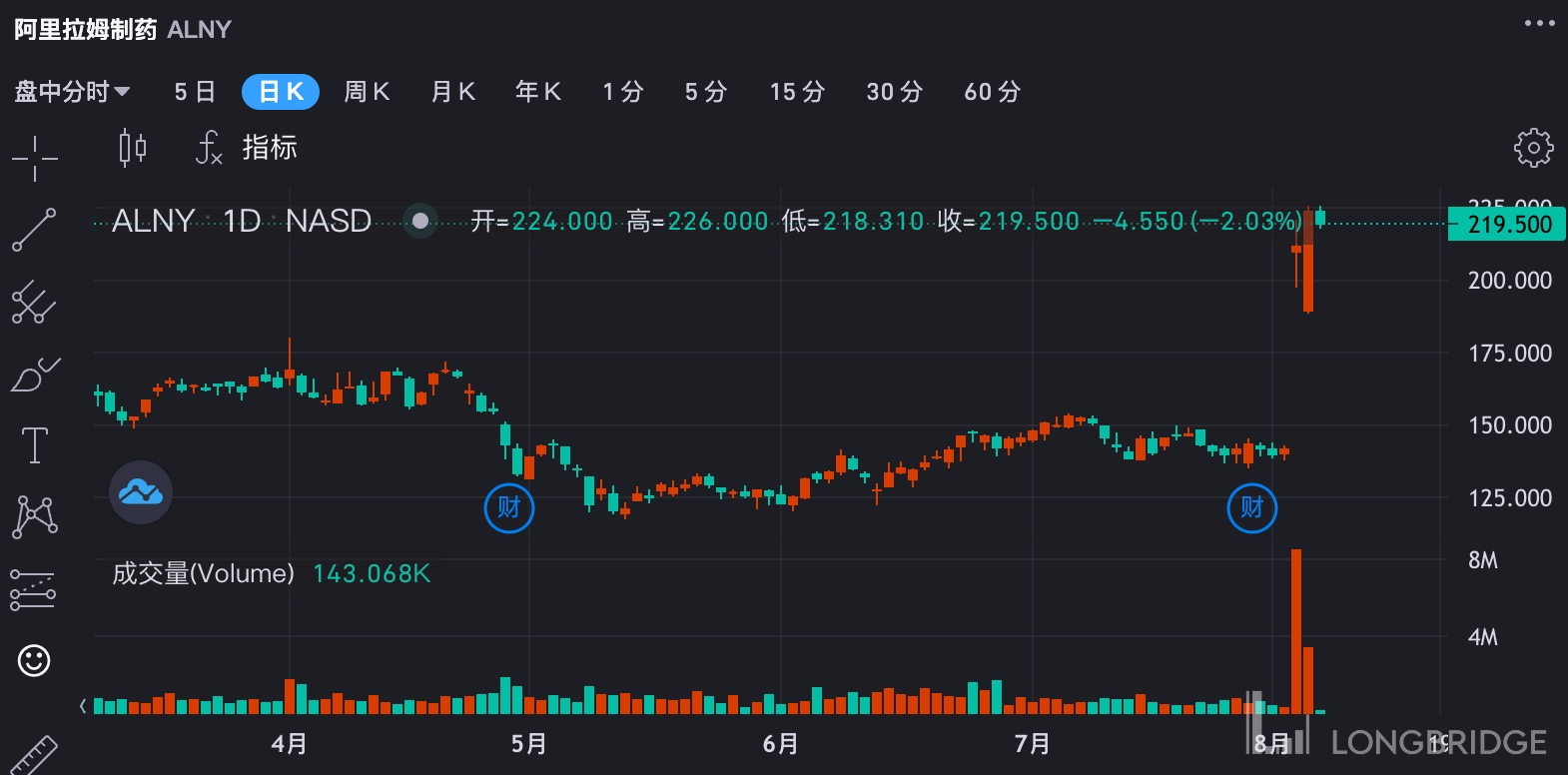
Task: Click the 200.000 price axis label
Action: pos(1509,281)
